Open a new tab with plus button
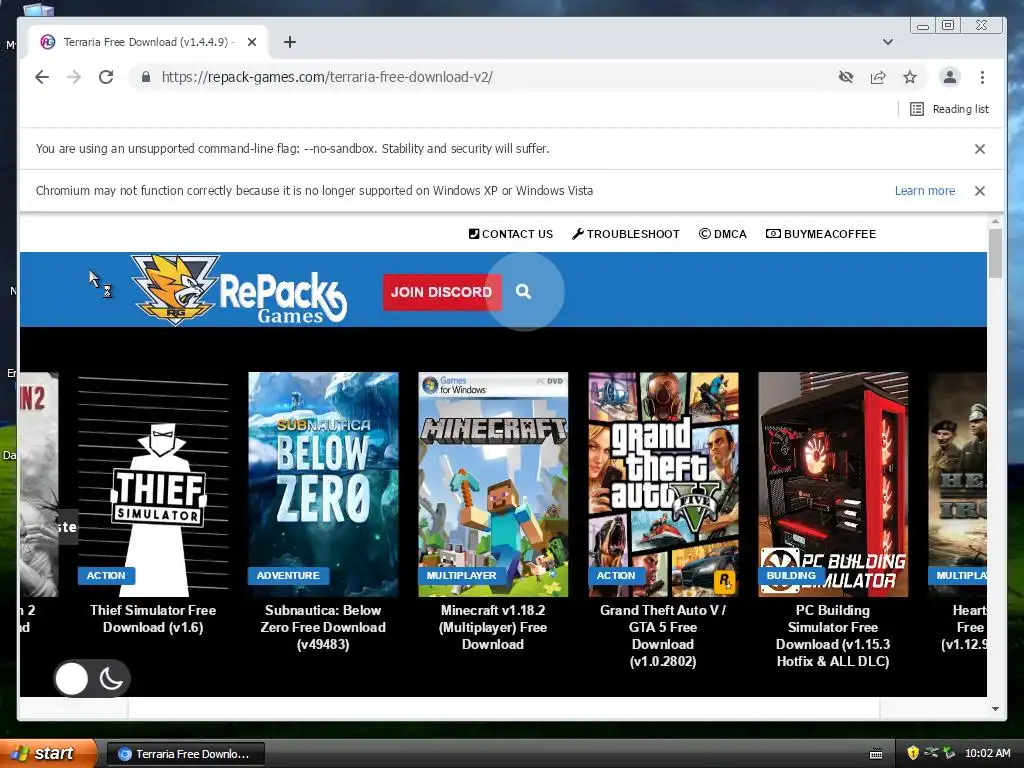1024x768 pixels. click(x=290, y=42)
